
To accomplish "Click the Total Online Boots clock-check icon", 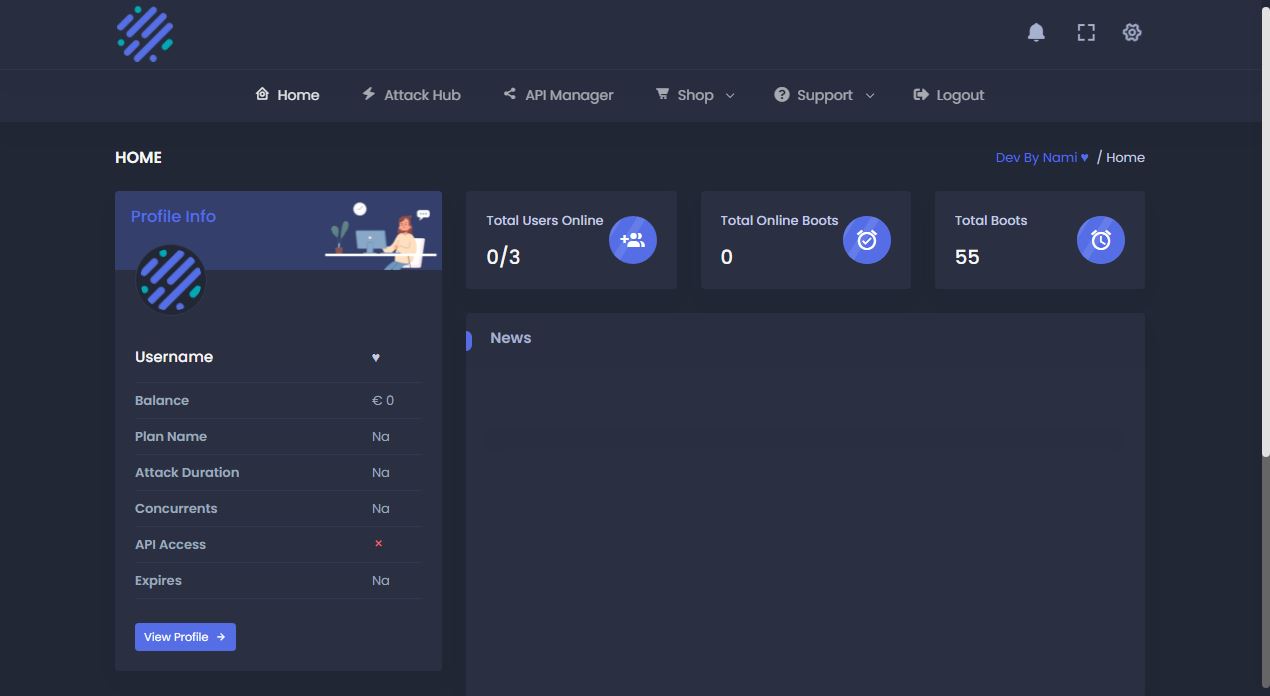I will [x=866, y=240].
